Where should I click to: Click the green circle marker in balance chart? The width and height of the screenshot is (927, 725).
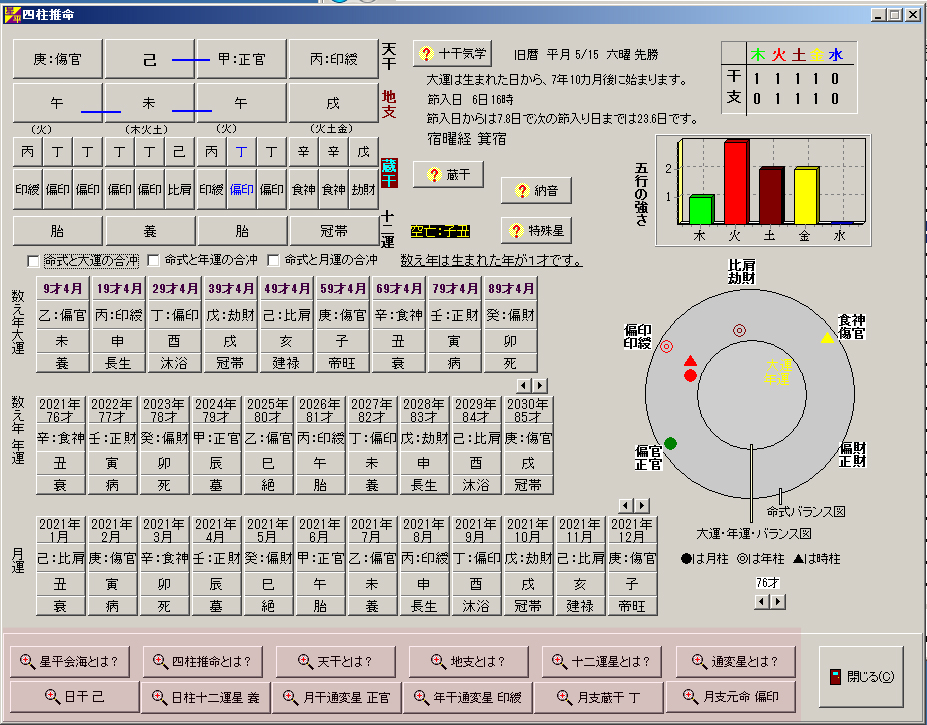tap(670, 443)
